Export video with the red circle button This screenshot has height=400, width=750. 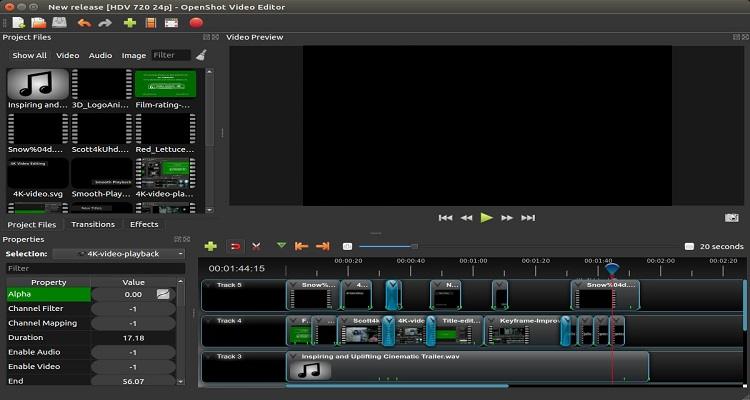click(x=196, y=22)
